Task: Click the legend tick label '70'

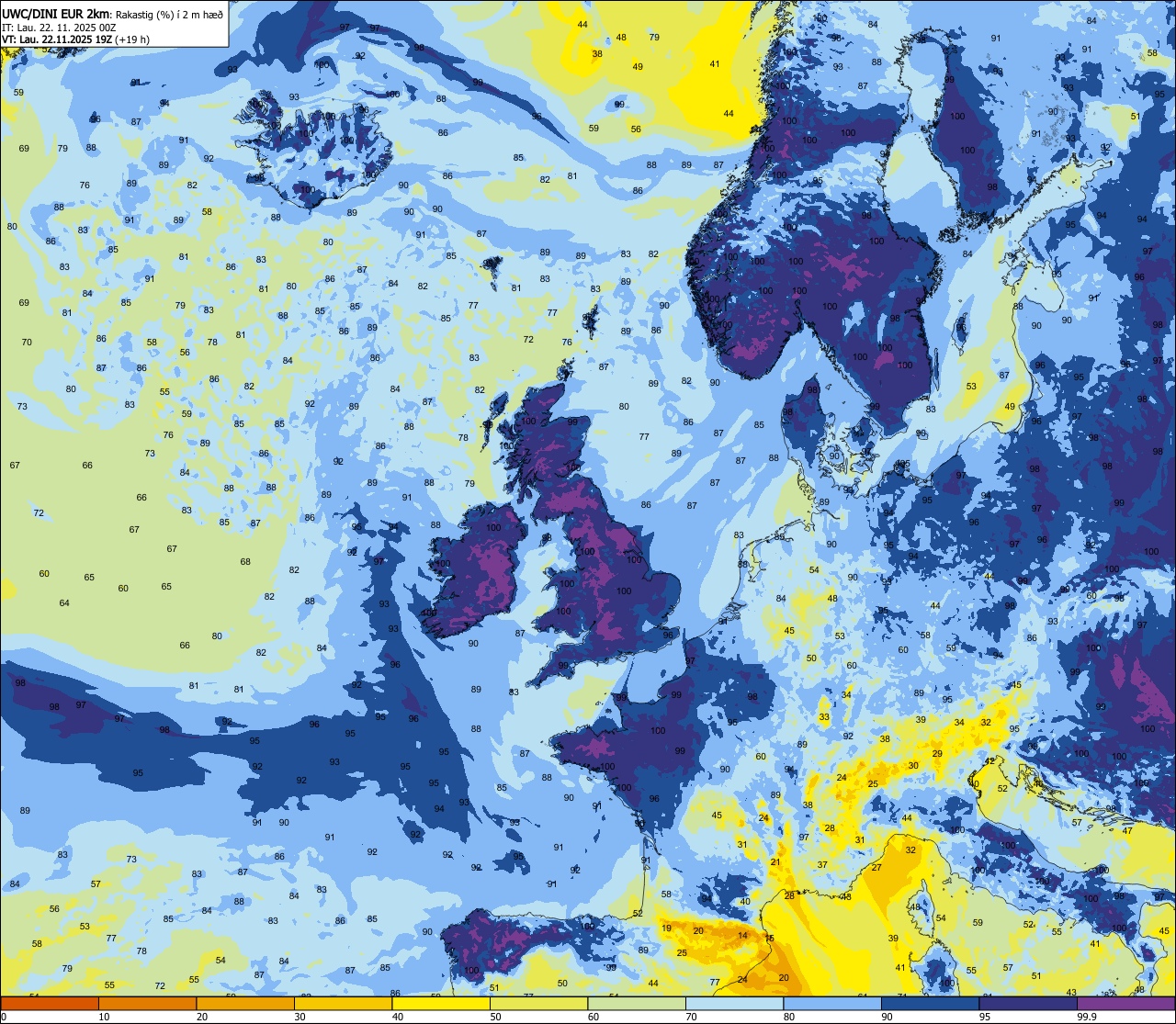Action: click(691, 1017)
